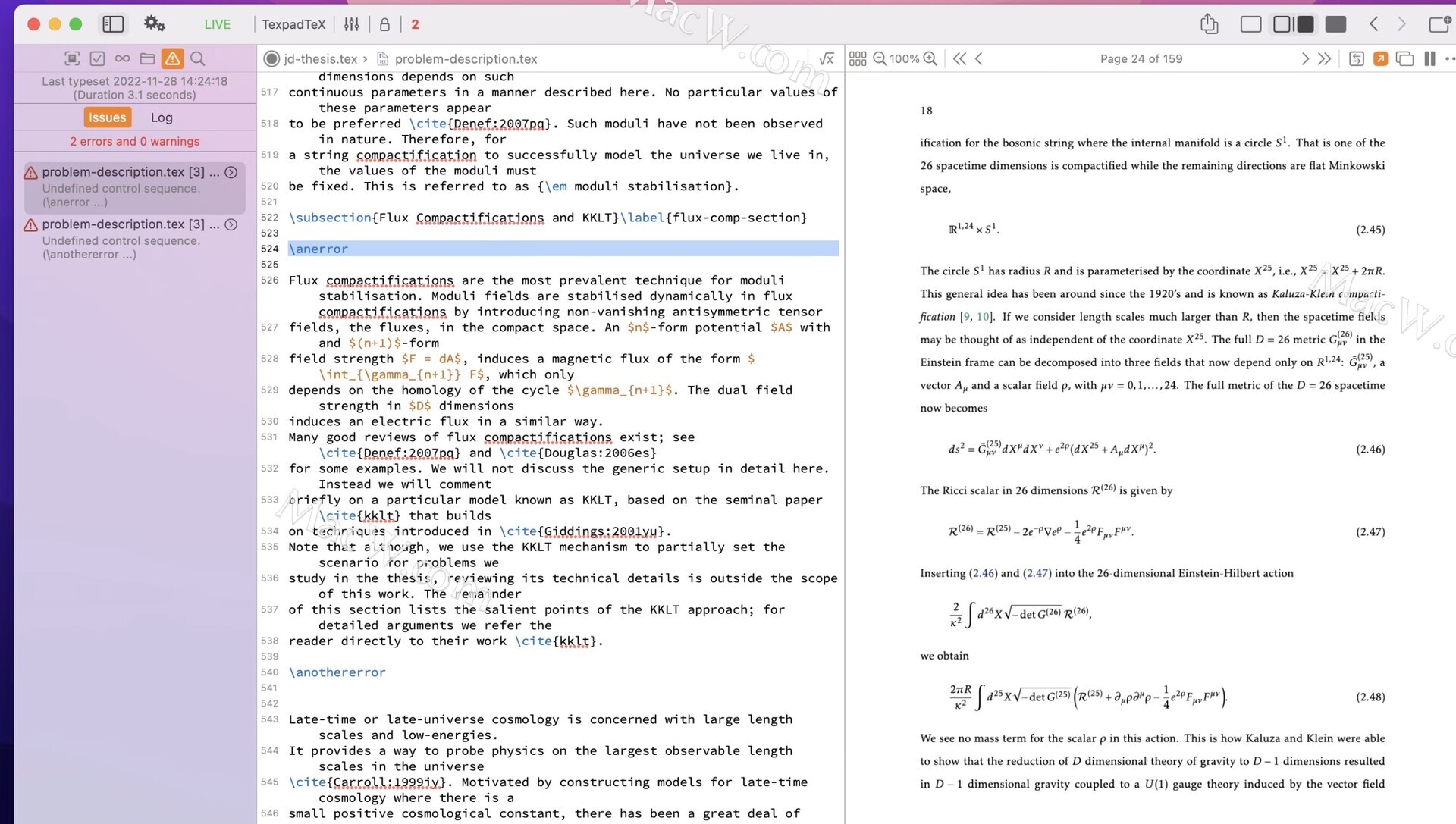Image resolution: width=1456 pixels, height=824 pixels.
Task: Open the detach PDF window icon
Action: click(1404, 58)
